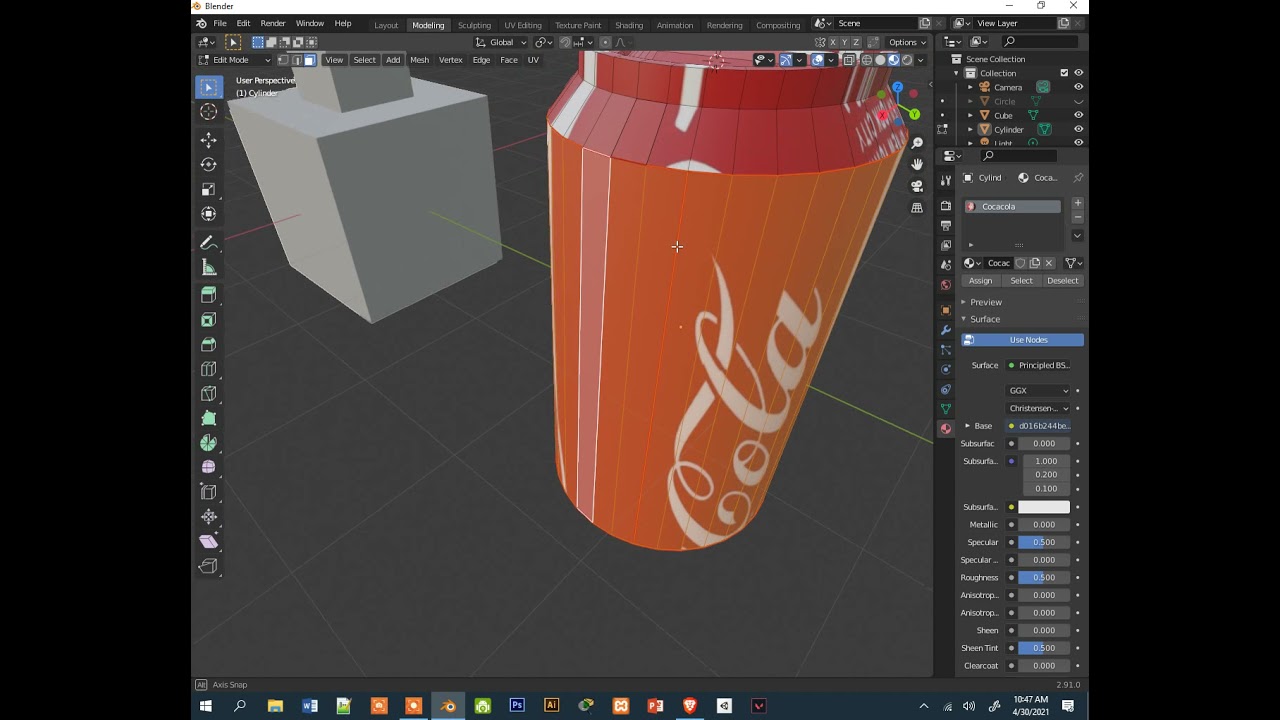The height and width of the screenshot is (720, 1280).
Task: Toggle proportional editing
Action: pyautogui.click(x=604, y=42)
